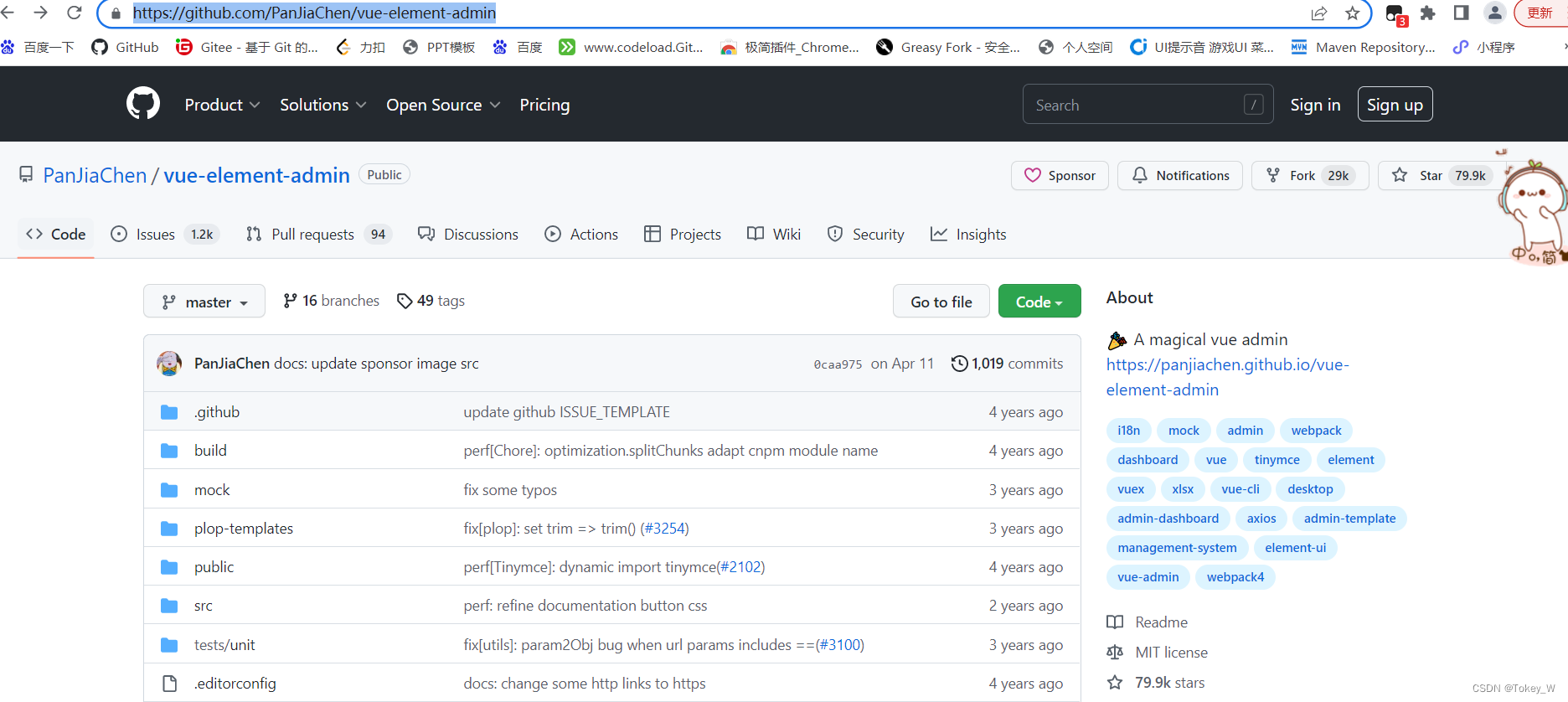Click the .editorconfig file icon
1568x702 pixels.
tap(169, 684)
